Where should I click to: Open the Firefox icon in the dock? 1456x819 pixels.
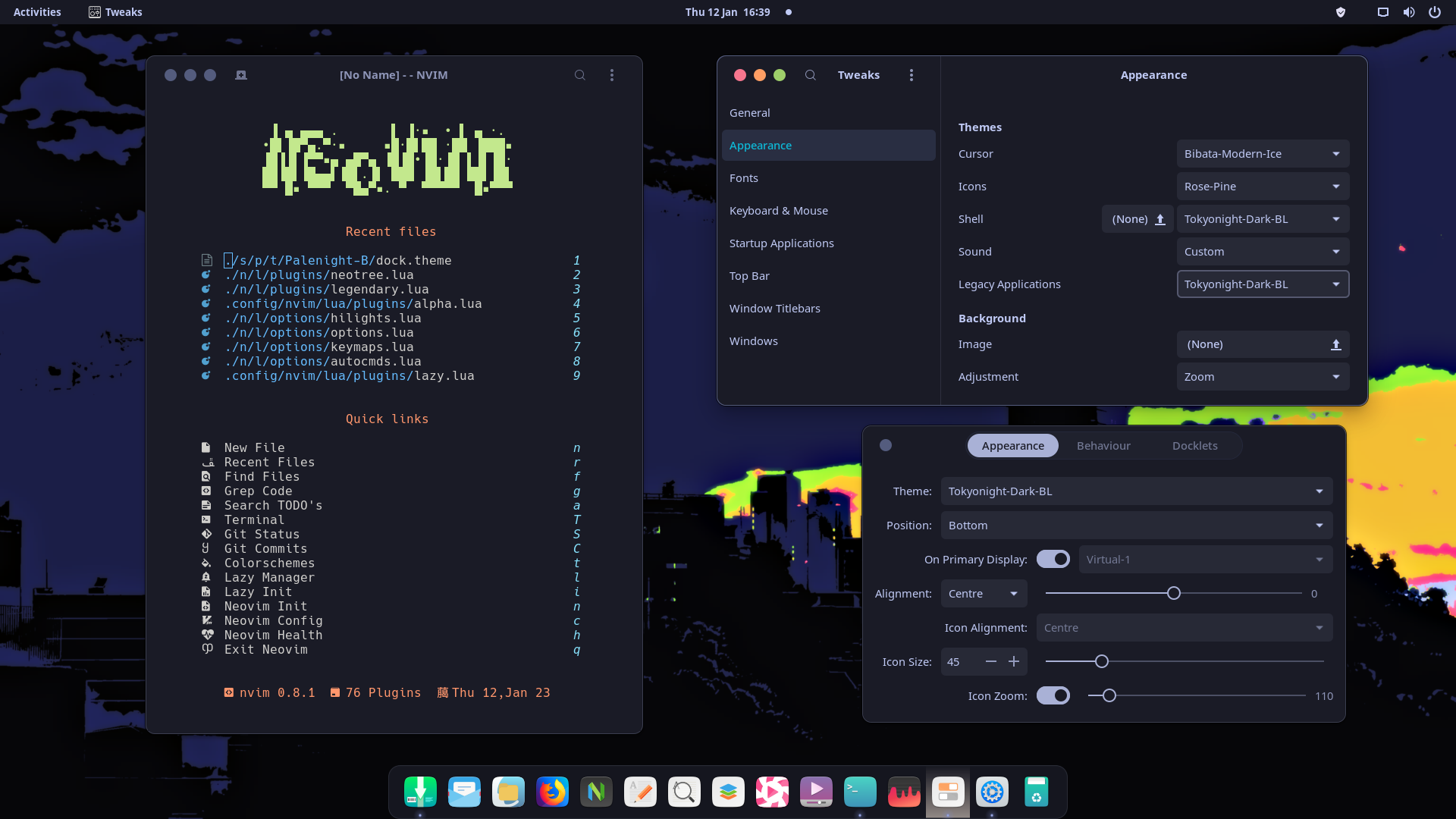552,792
